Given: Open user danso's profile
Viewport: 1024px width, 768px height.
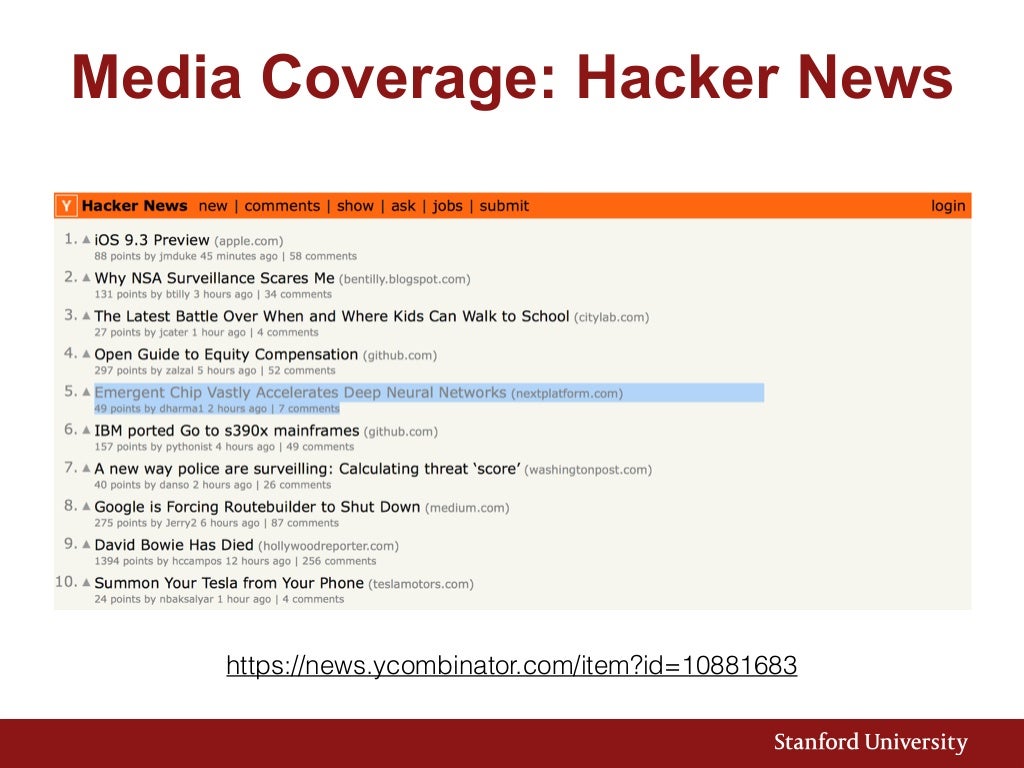Looking at the screenshot, I should [174, 485].
